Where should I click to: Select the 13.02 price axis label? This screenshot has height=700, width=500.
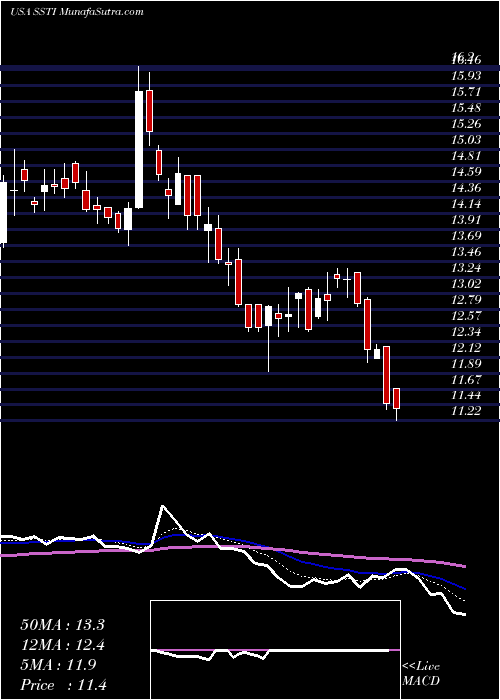[466, 284]
